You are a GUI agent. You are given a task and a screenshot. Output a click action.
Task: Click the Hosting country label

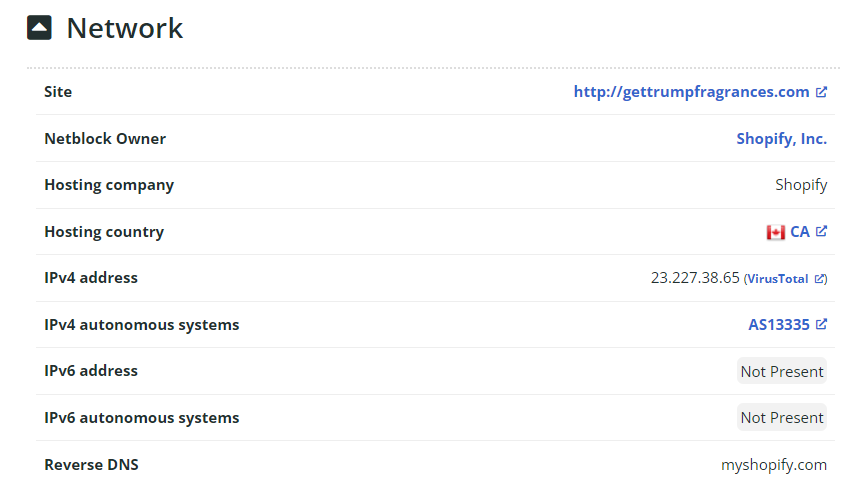[104, 232]
